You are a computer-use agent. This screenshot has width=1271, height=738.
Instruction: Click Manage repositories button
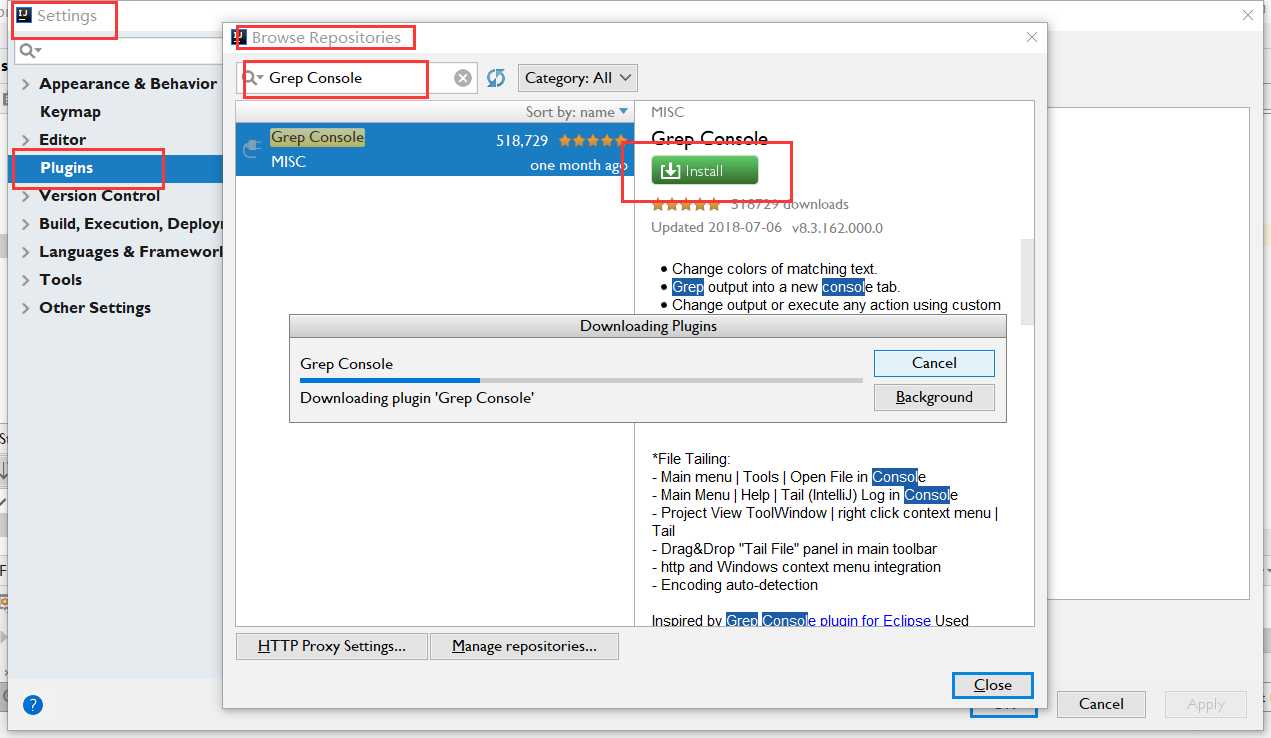point(524,646)
